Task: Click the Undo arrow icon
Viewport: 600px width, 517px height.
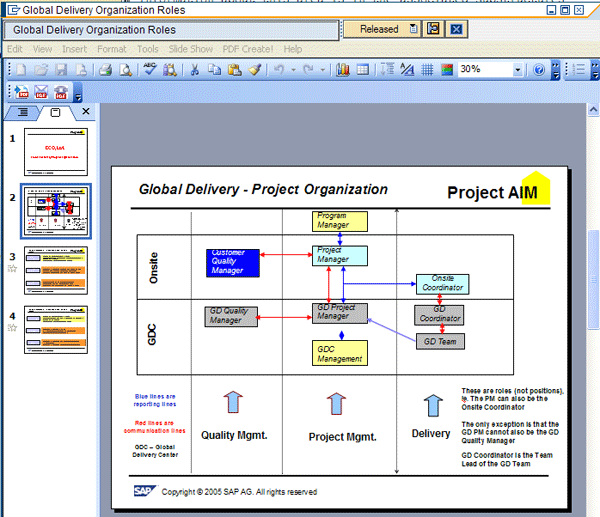Action: [279, 70]
